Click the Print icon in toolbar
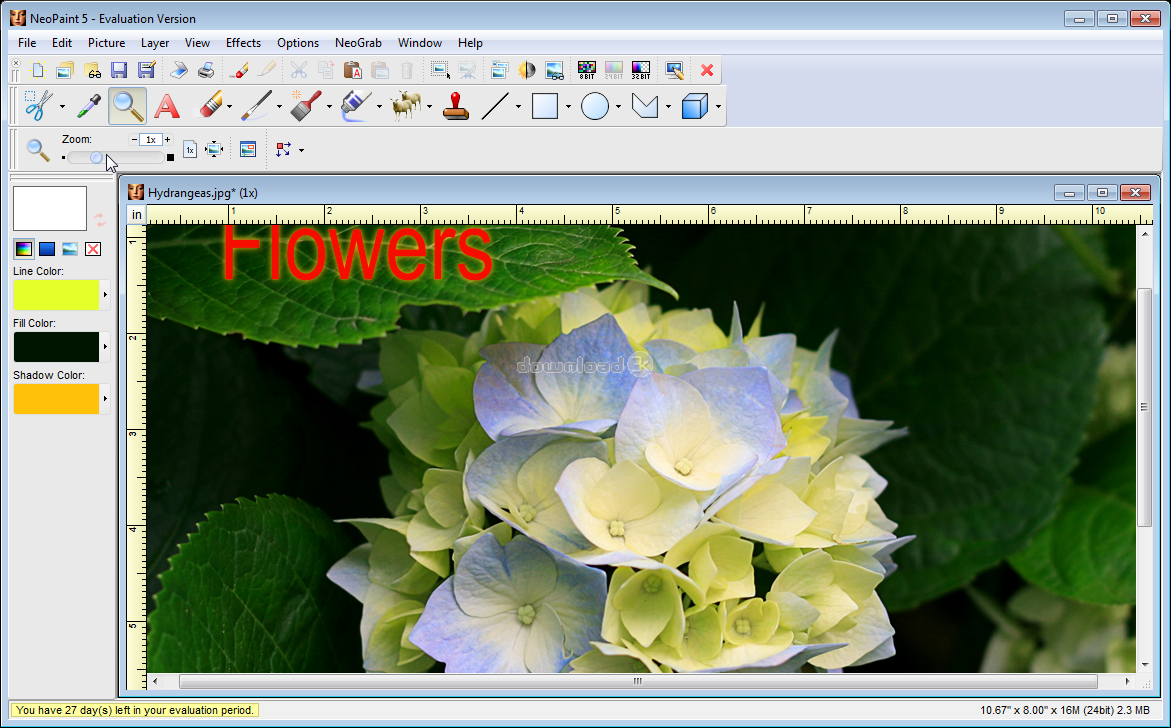The width and height of the screenshot is (1171, 728). click(205, 70)
